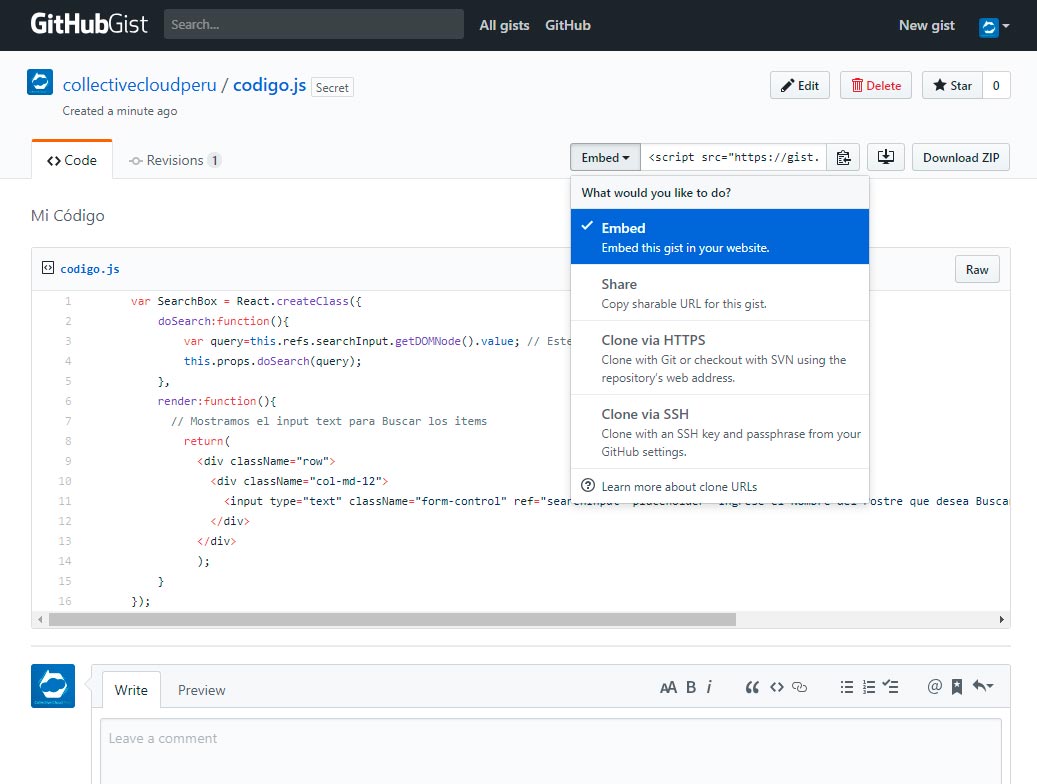Open gist in GitHub Desktop icon
This screenshot has height=784, width=1037.
[x=886, y=157]
